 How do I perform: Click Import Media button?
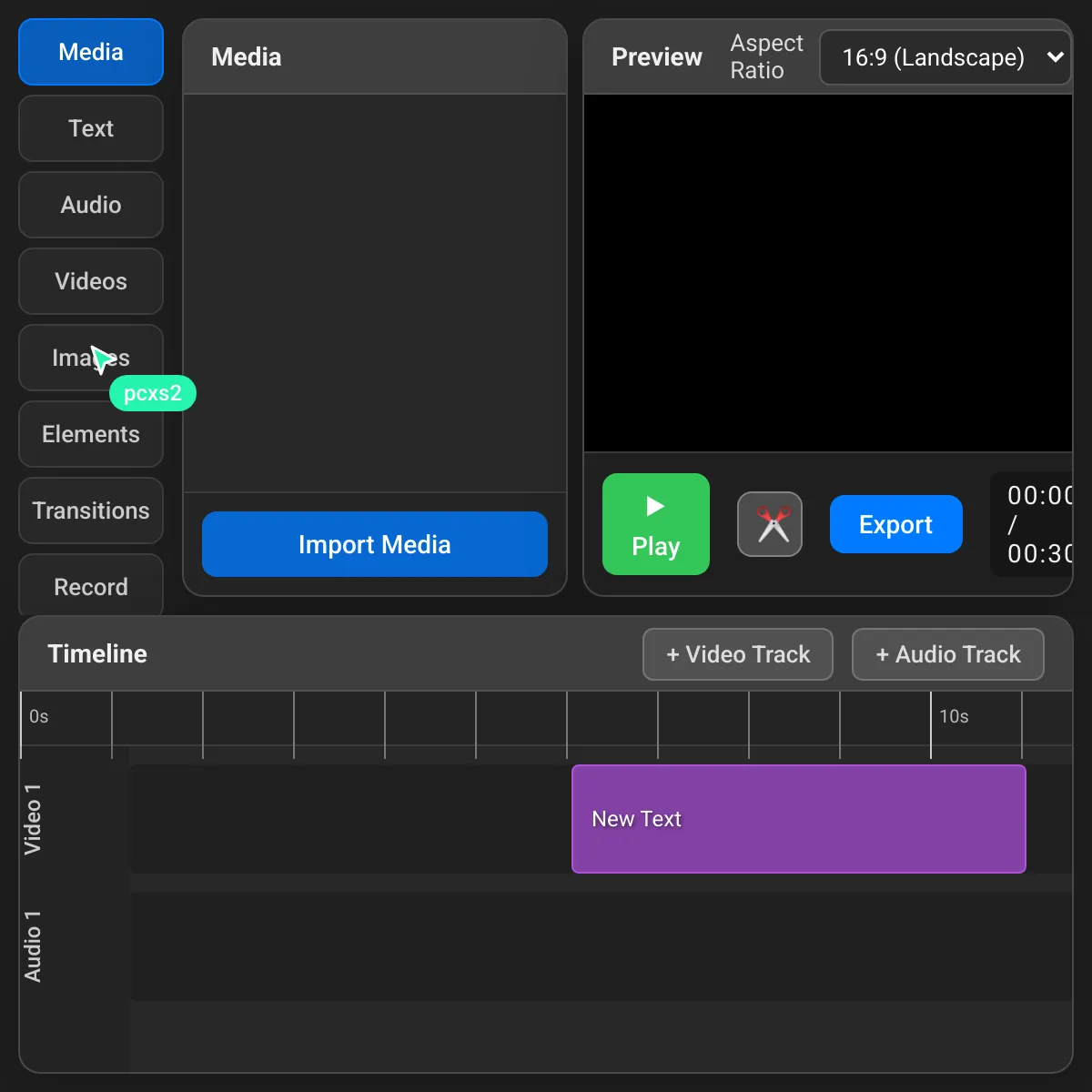(x=374, y=544)
